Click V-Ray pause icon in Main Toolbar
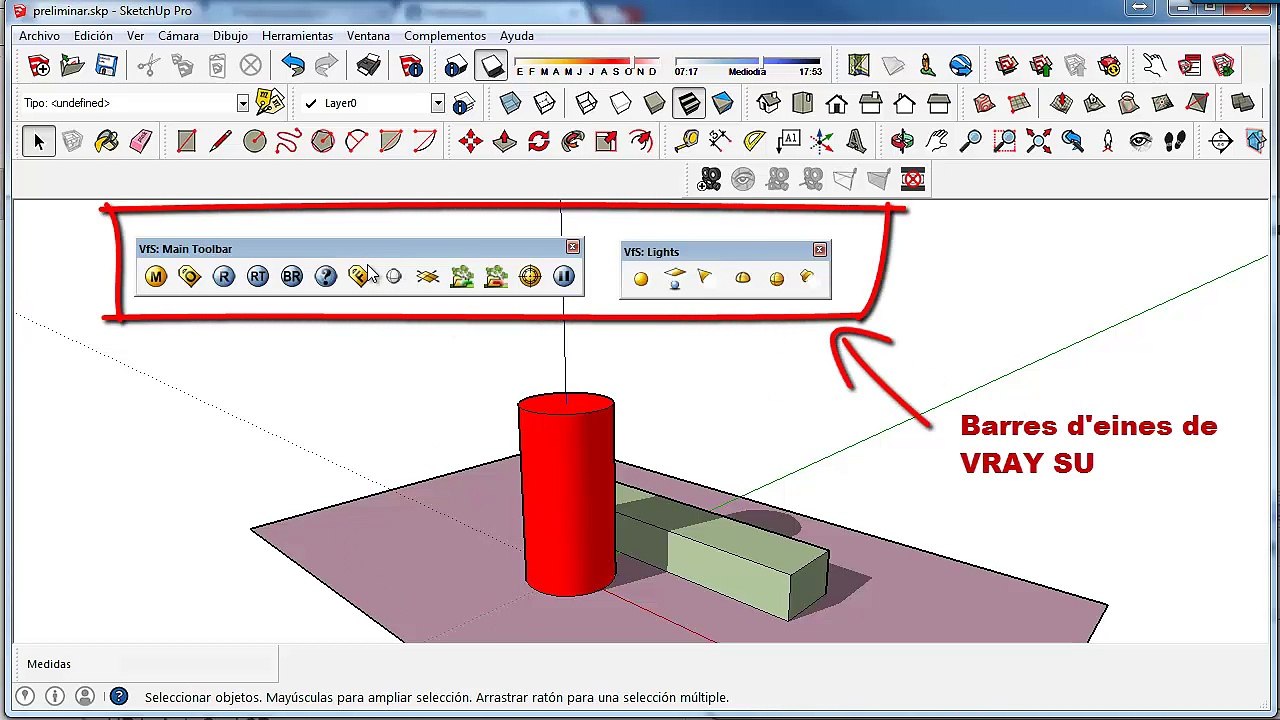Image resolution: width=1280 pixels, height=720 pixels. click(x=564, y=277)
